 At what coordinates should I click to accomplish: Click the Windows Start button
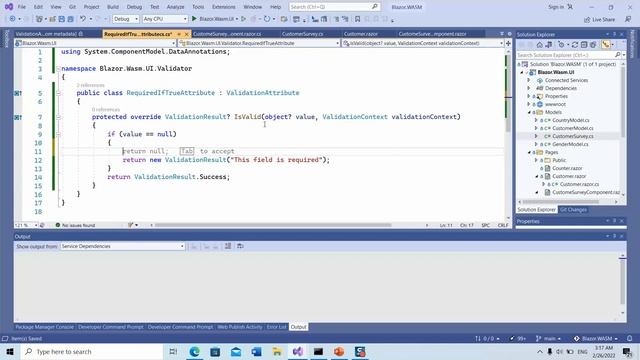[x=10, y=351]
